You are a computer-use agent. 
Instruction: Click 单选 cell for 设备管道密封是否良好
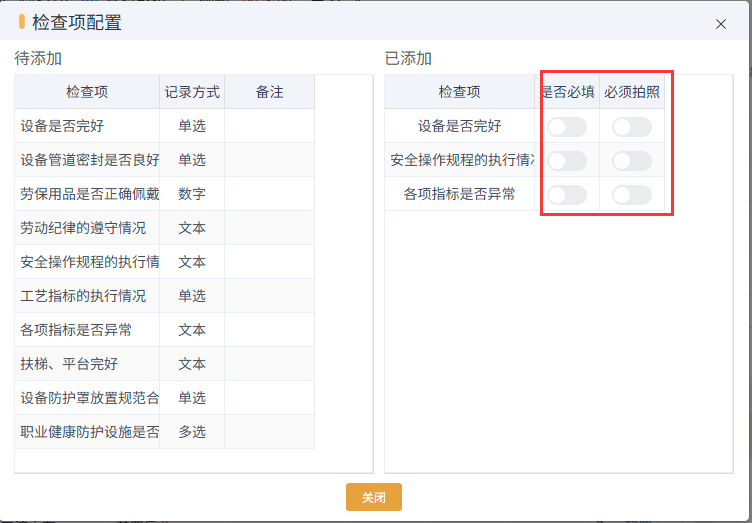click(x=192, y=160)
